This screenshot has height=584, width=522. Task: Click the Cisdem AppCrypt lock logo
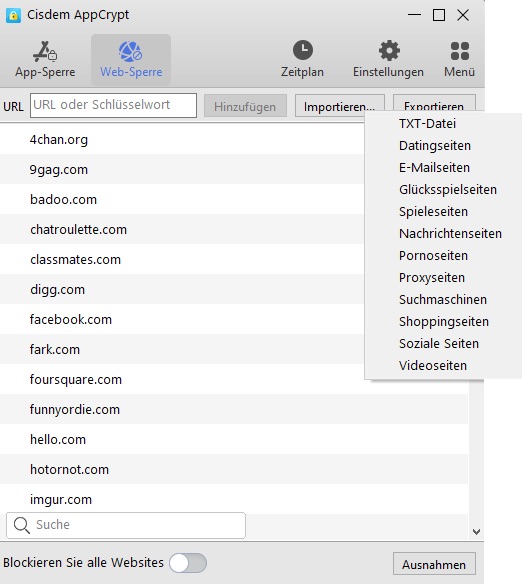coord(13,15)
